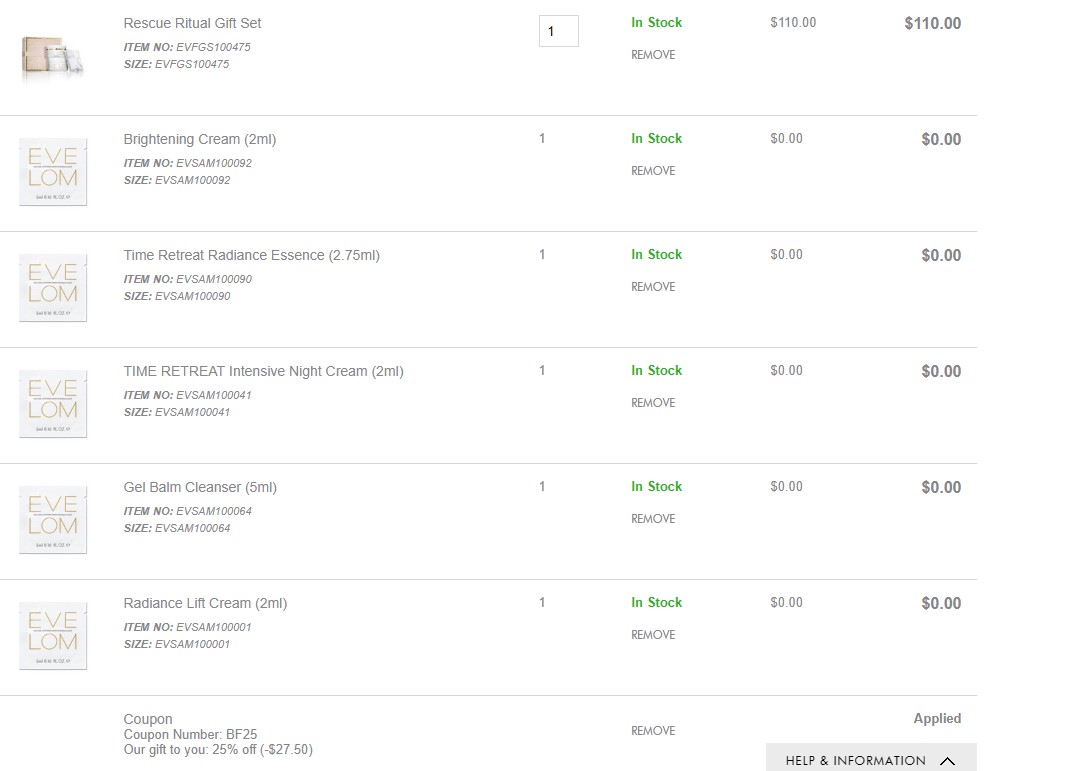Remove Brightening Cream (2ml) from cart

point(653,171)
